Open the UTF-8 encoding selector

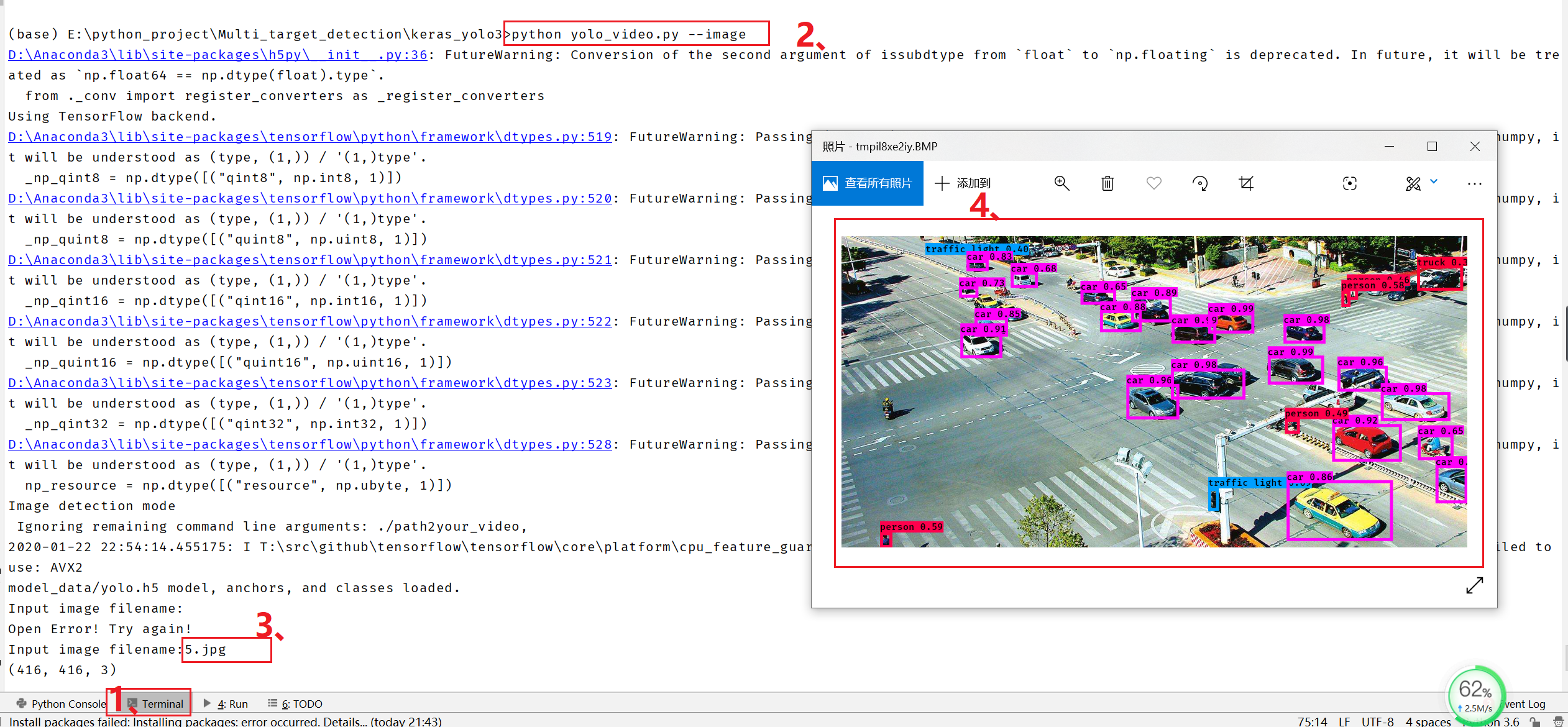click(1377, 721)
